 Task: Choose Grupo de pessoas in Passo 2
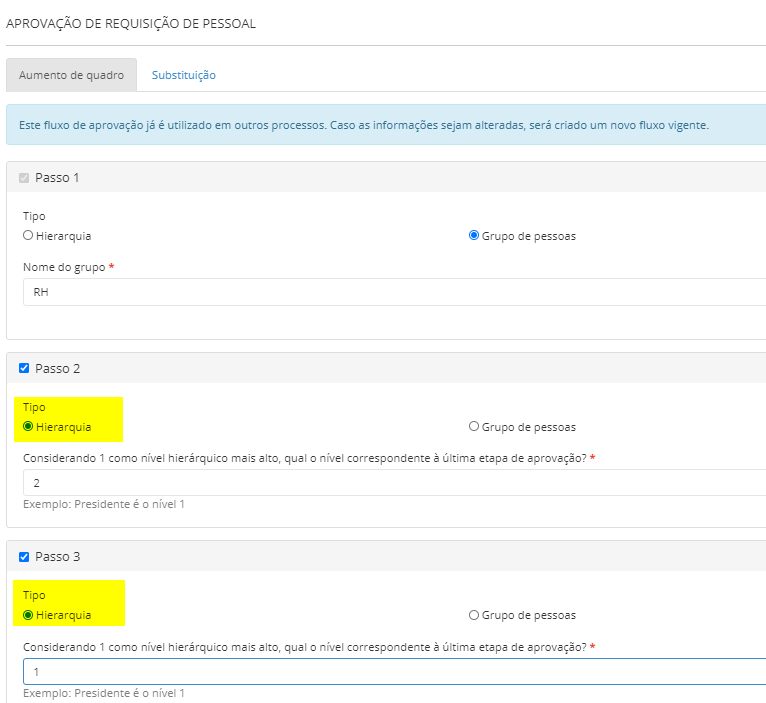[474, 427]
